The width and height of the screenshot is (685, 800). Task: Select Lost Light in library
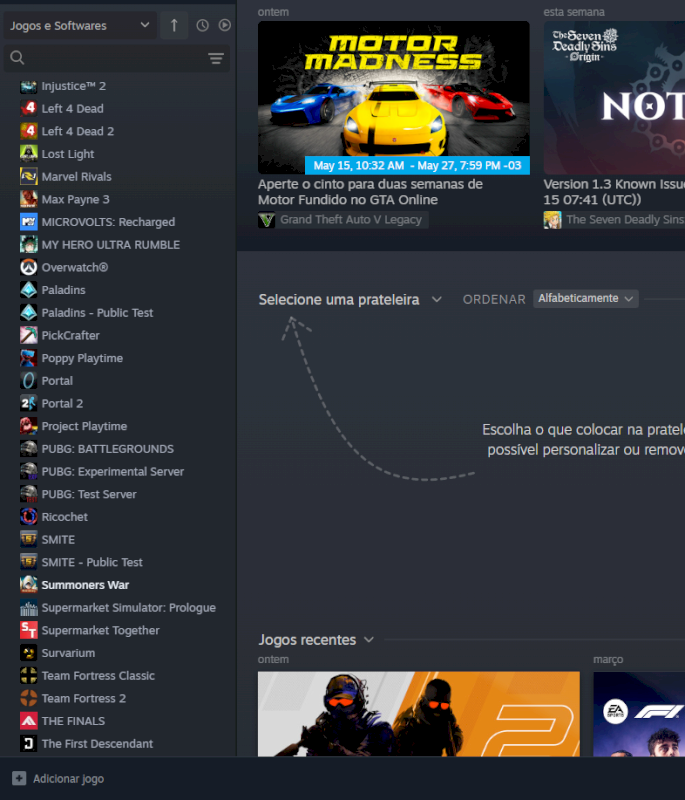tap(68, 154)
